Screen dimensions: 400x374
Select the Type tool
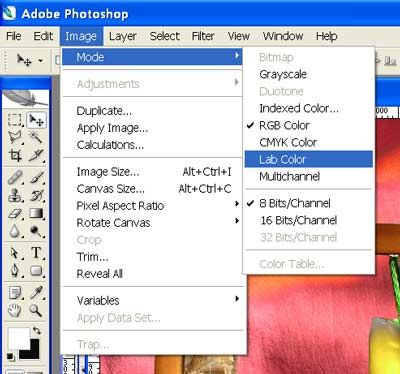point(36,253)
